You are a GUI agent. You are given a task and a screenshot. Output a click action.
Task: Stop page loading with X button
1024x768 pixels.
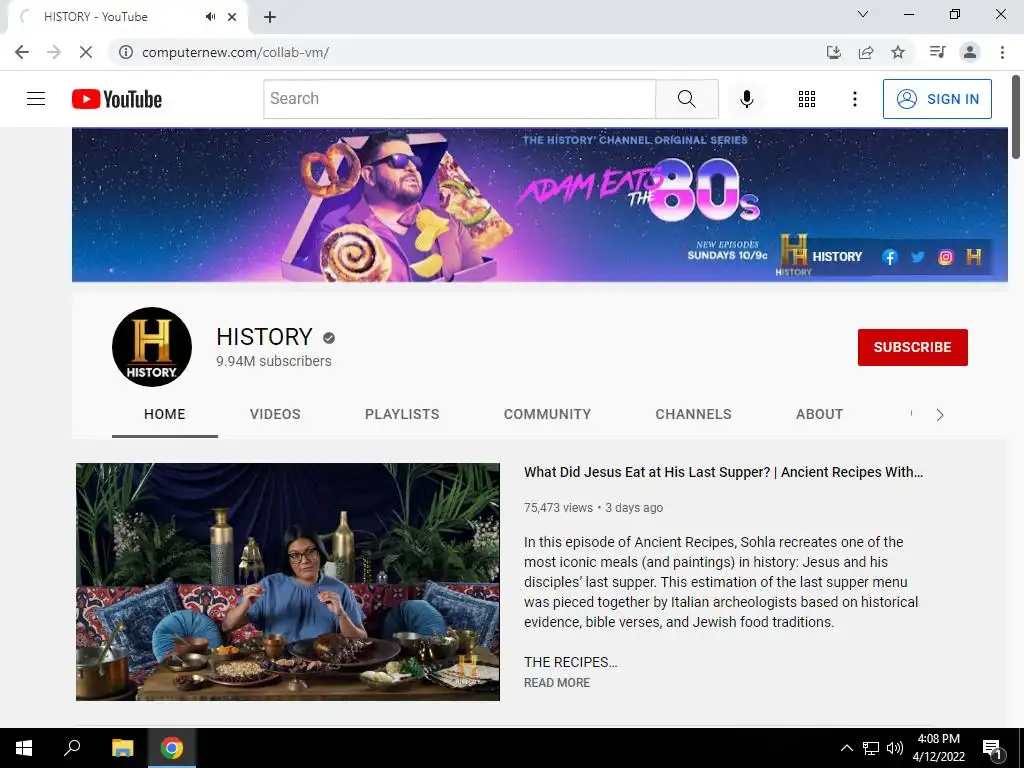(x=86, y=52)
